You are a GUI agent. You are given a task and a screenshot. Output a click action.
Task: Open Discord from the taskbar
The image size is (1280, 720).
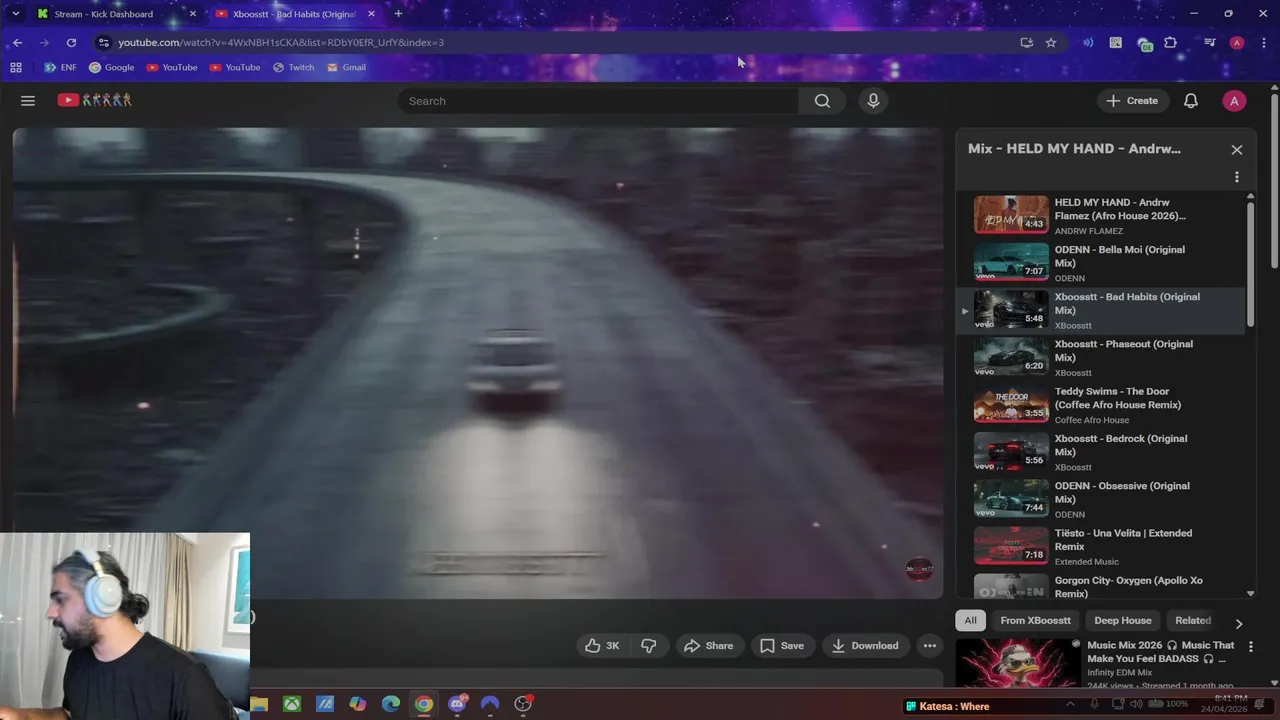pyautogui.click(x=457, y=704)
